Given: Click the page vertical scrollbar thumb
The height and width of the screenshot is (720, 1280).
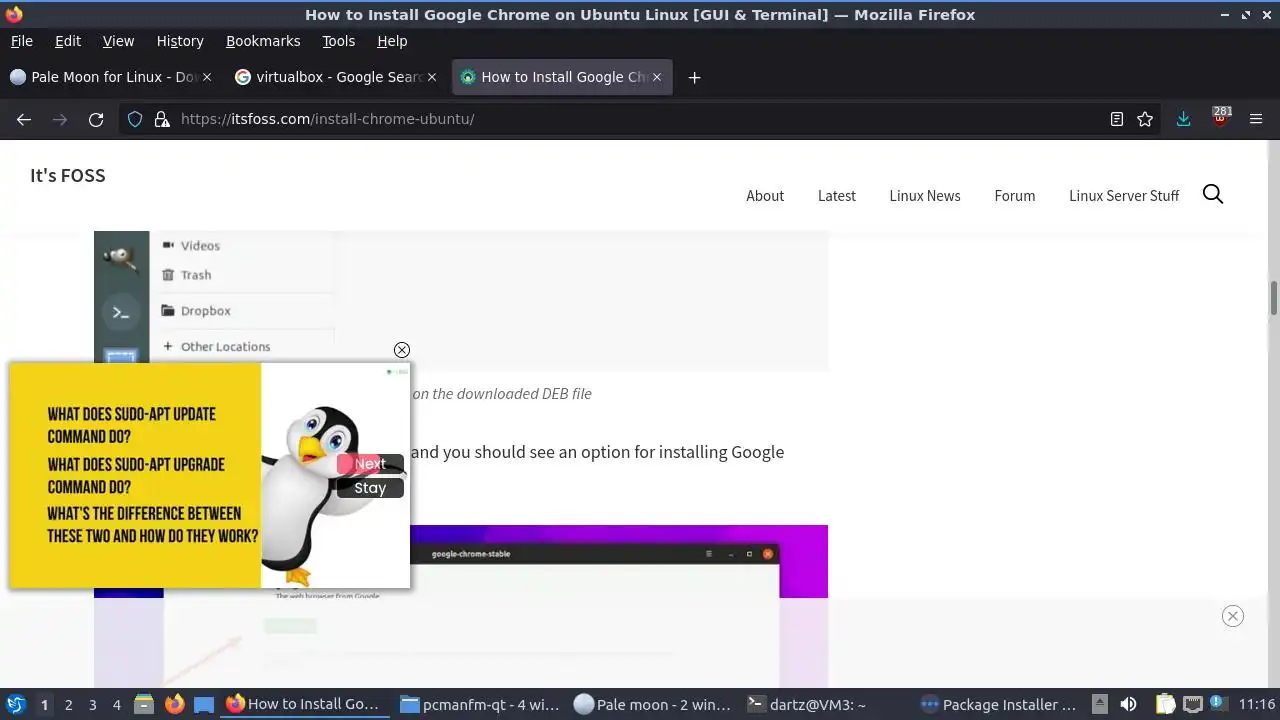Looking at the screenshot, I should tap(1274, 299).
